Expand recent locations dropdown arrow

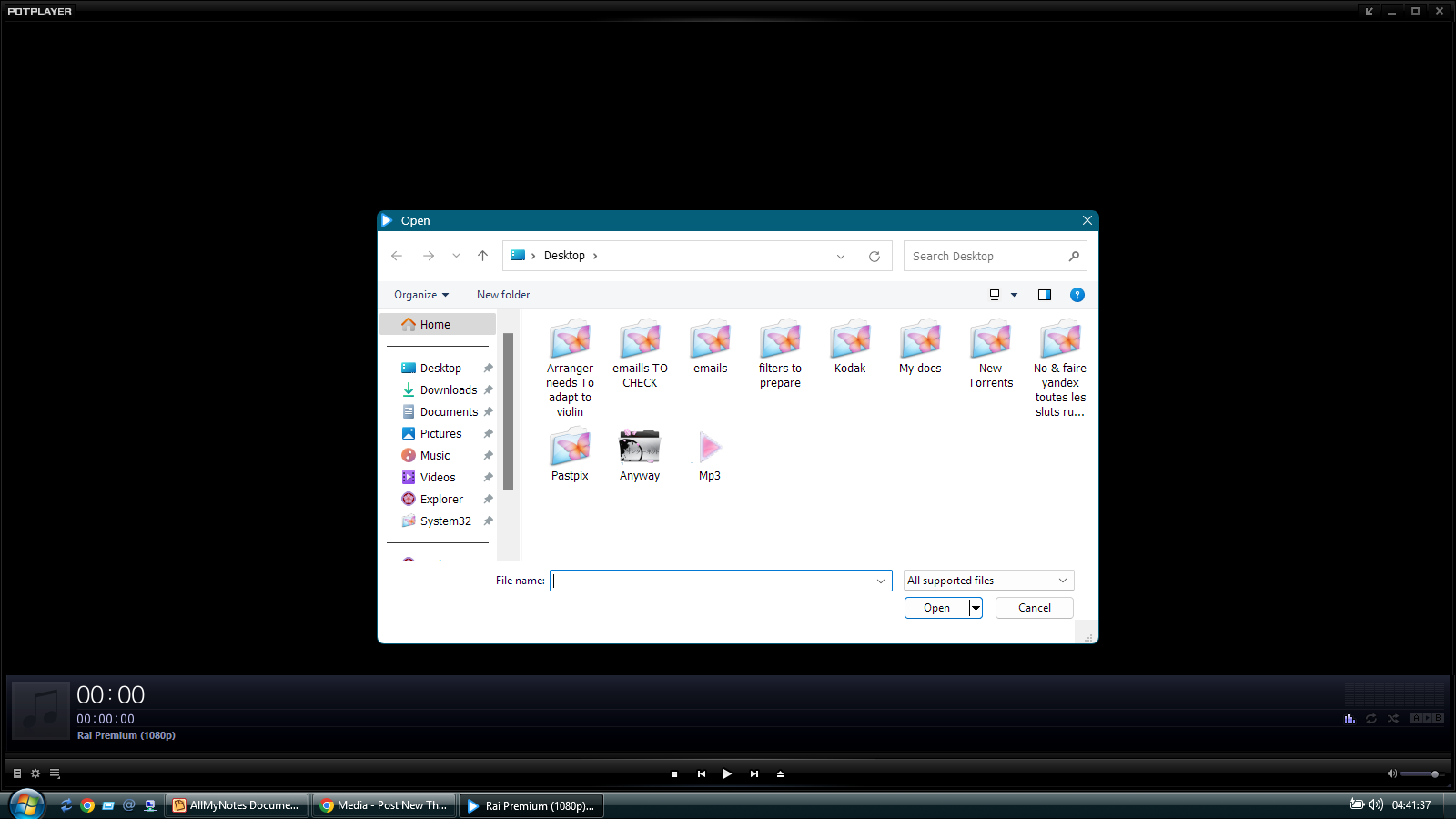[456, 256]
